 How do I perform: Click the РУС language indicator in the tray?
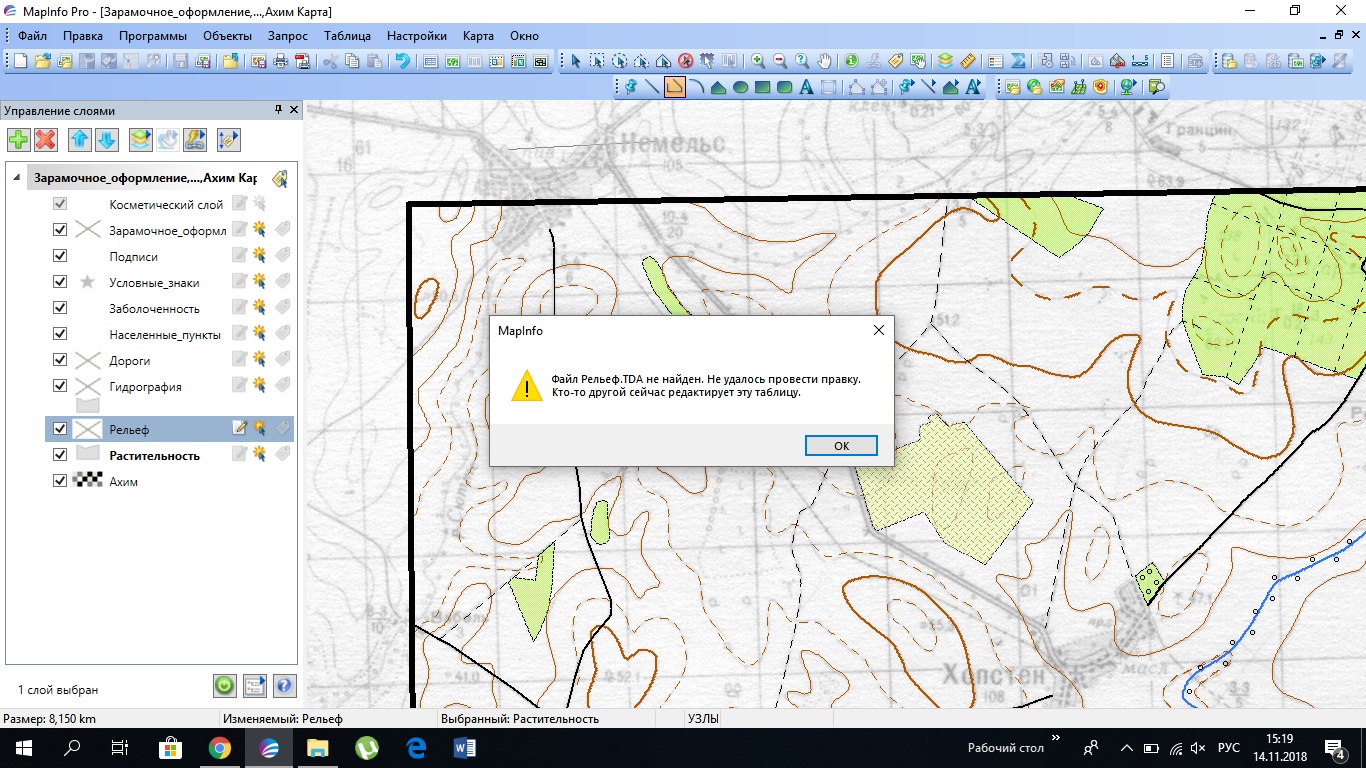tap(1229, 748)
